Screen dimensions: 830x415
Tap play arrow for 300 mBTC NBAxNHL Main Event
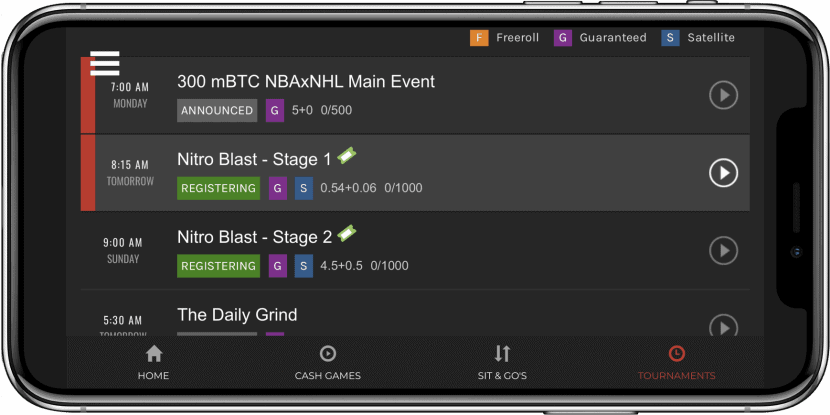point(723,95)
